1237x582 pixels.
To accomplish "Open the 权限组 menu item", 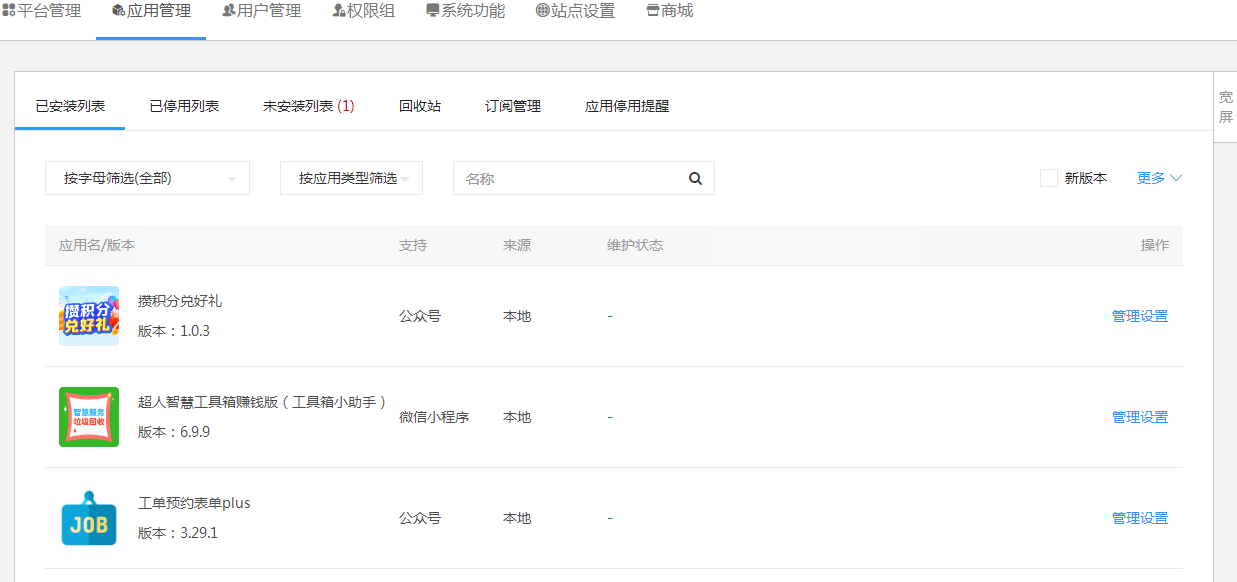I will click(x=363, y=12).
